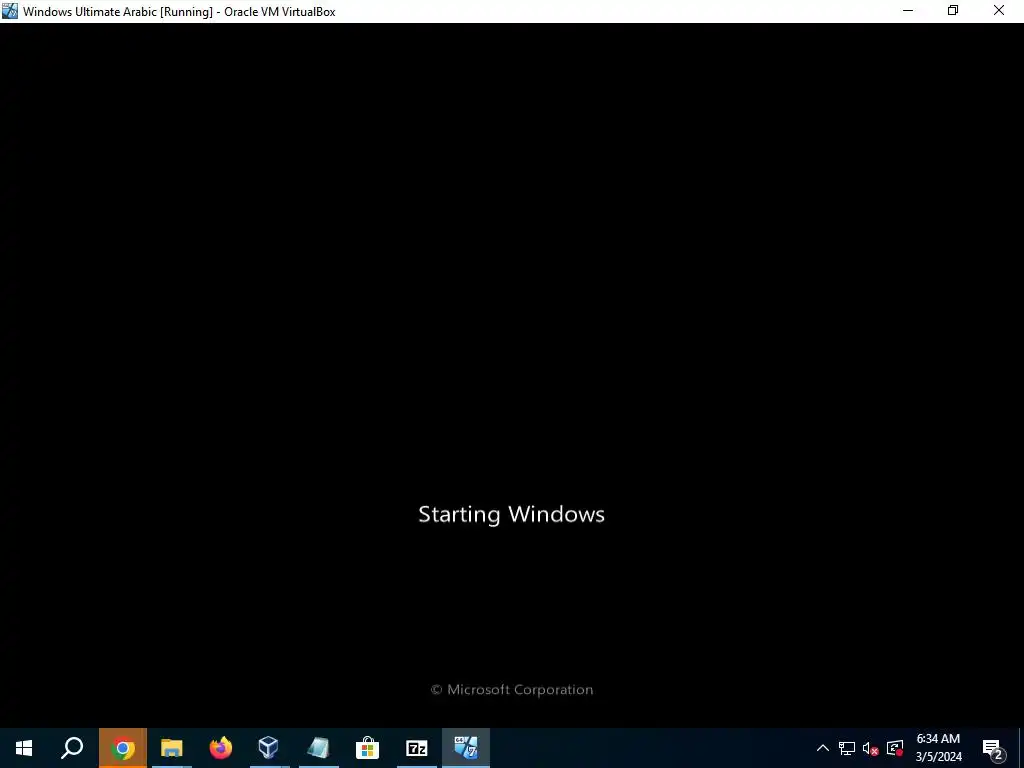Click Show Desktop strip at taskbar end

tap(1021, 748)
